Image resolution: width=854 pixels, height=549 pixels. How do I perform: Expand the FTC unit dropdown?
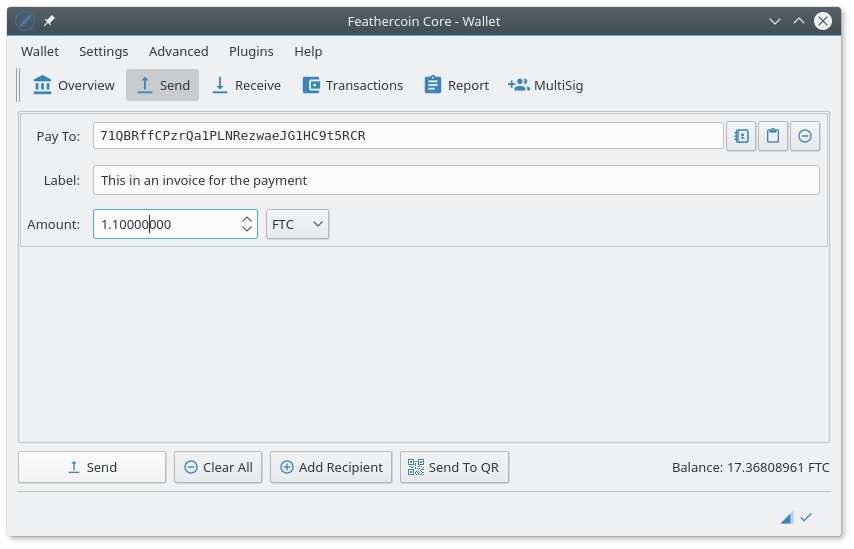click(297, 224)
